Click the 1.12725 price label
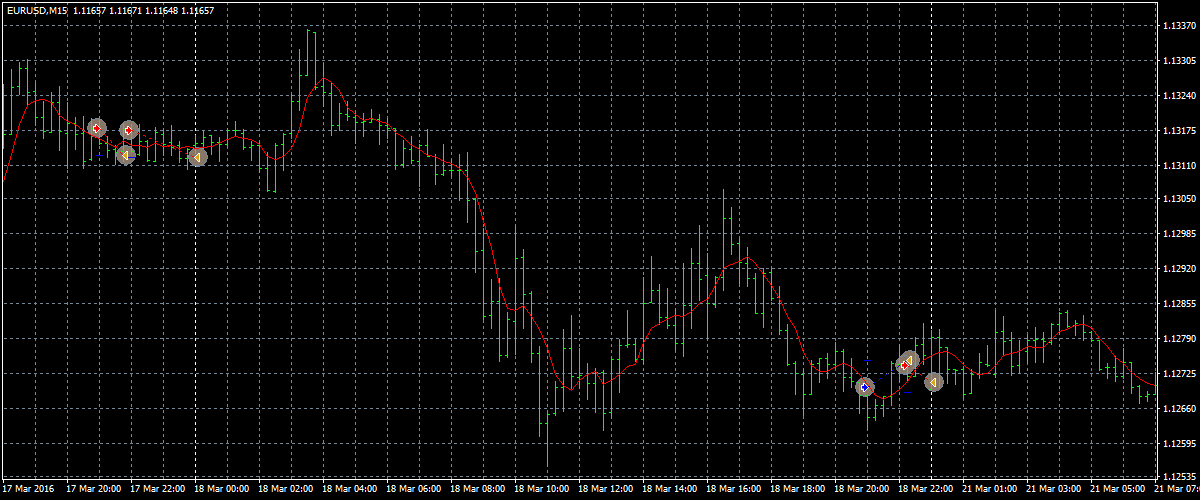 (1180, 373)
